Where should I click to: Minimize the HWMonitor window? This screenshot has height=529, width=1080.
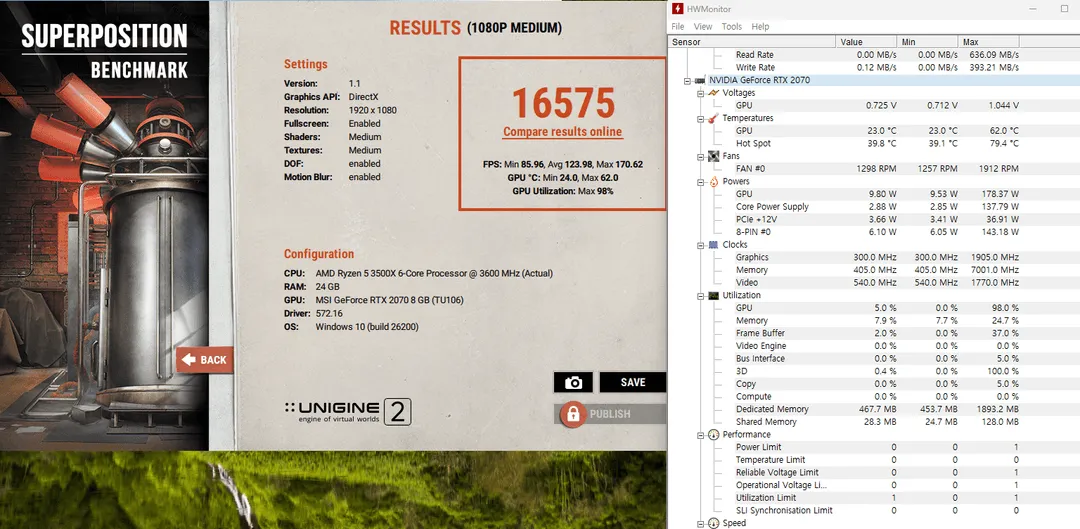point(1032,9)
